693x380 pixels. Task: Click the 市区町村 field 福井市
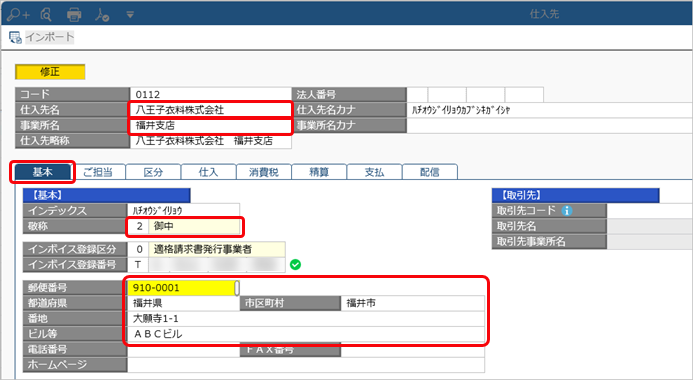tap(413, 303)
